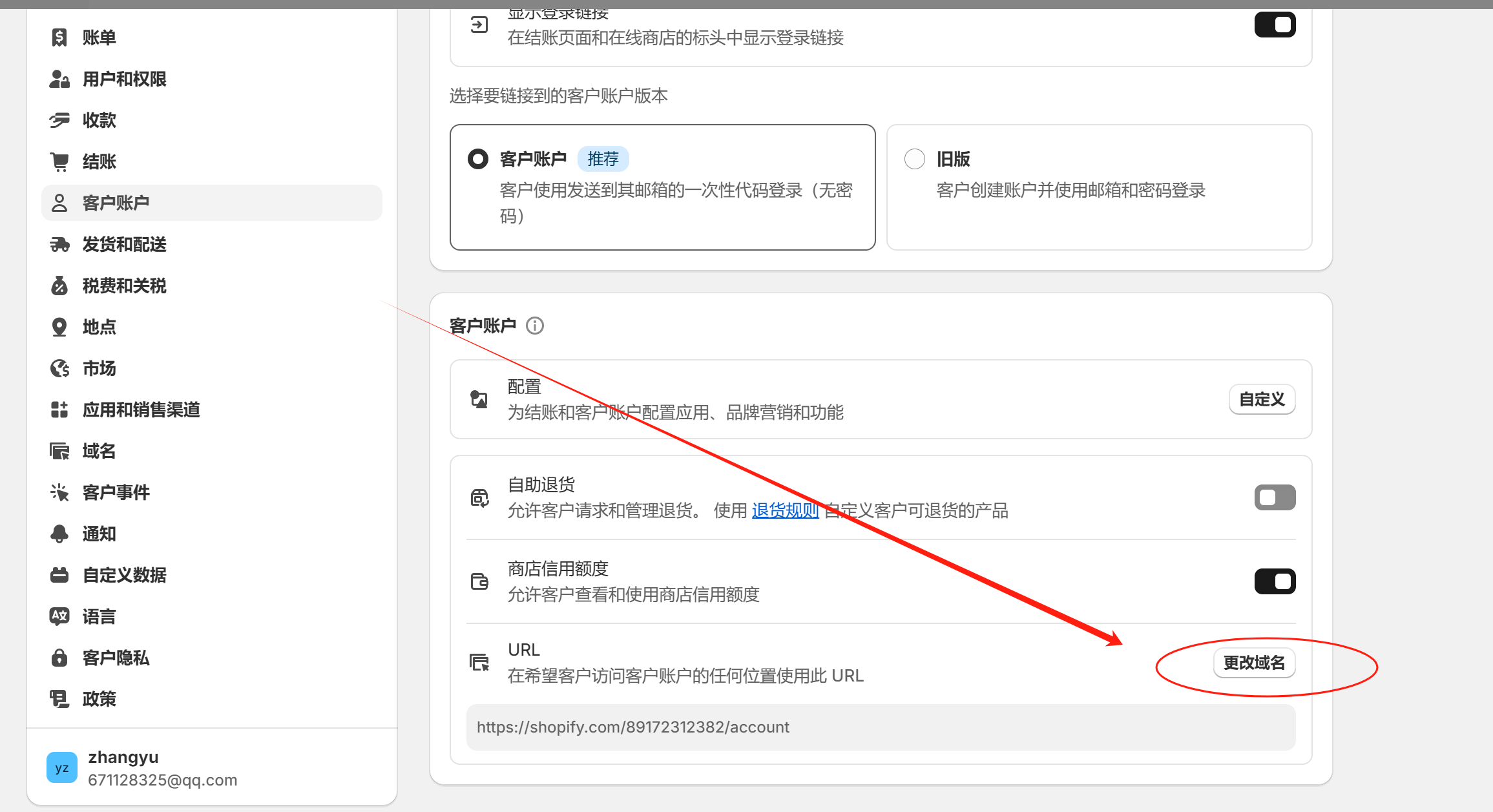This screenshot has width=1493, height=812.
Task: Click the padlock customer privacy icon
Action: click(59, 658)
